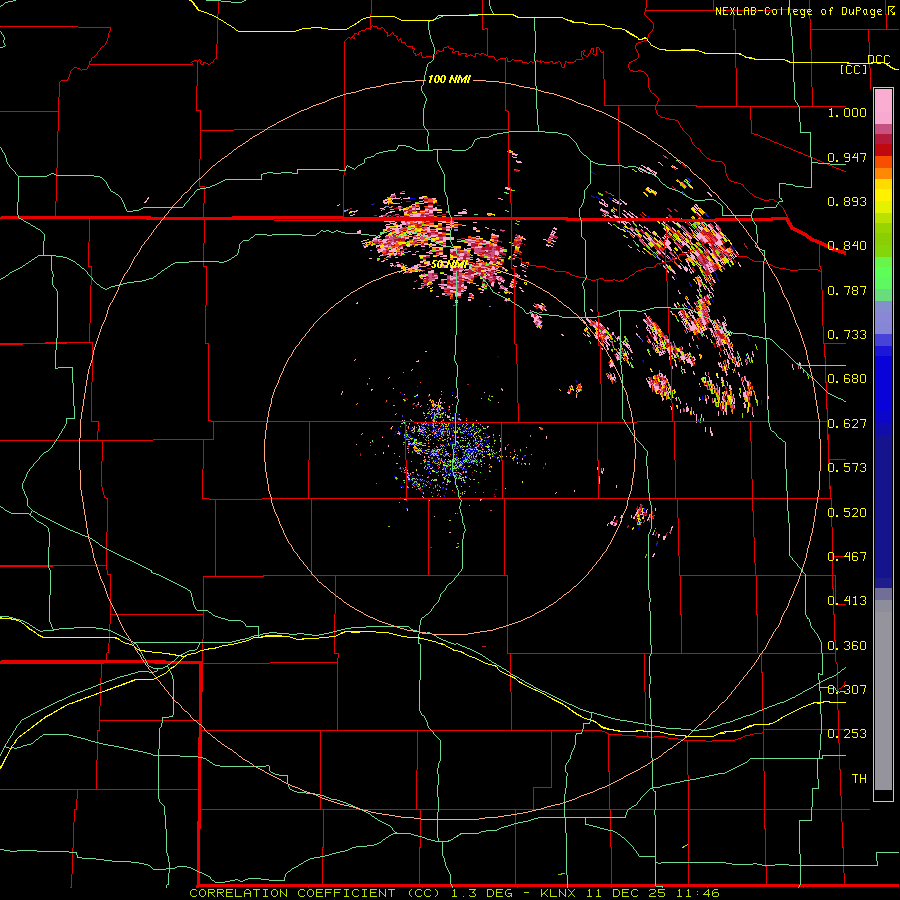
Task: Pick the light pink swatch at the scale top
Action: 883,107
